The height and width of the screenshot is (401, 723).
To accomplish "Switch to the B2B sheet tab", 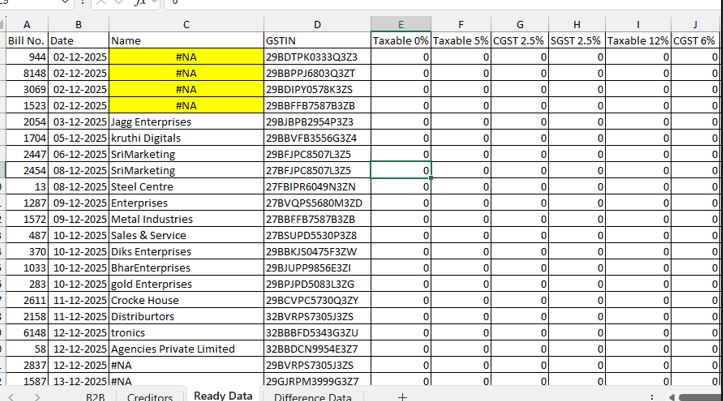I will (x=97, y=396).
